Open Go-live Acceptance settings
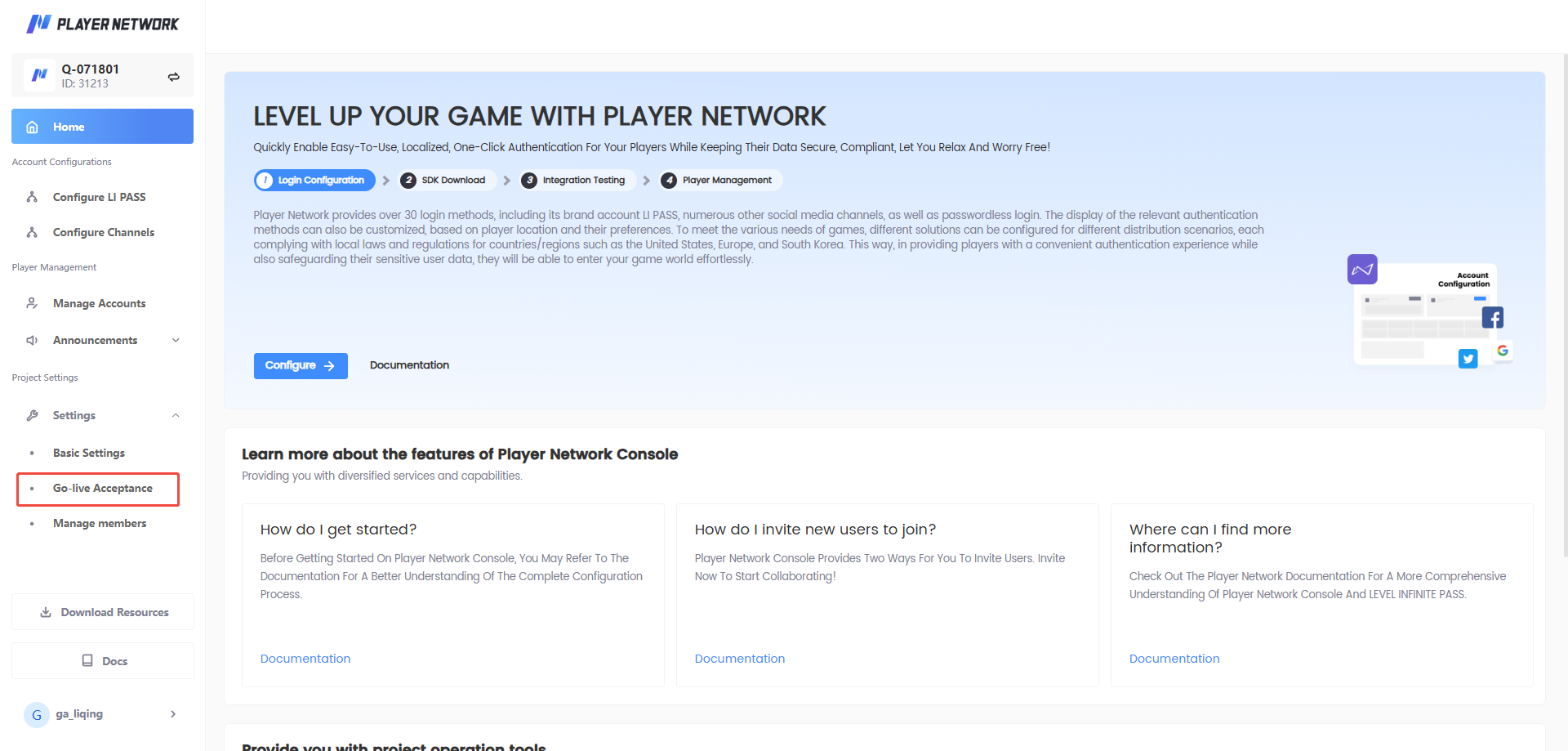The height and width of the screenshot is (751, 1568). (x=102, y=489)
